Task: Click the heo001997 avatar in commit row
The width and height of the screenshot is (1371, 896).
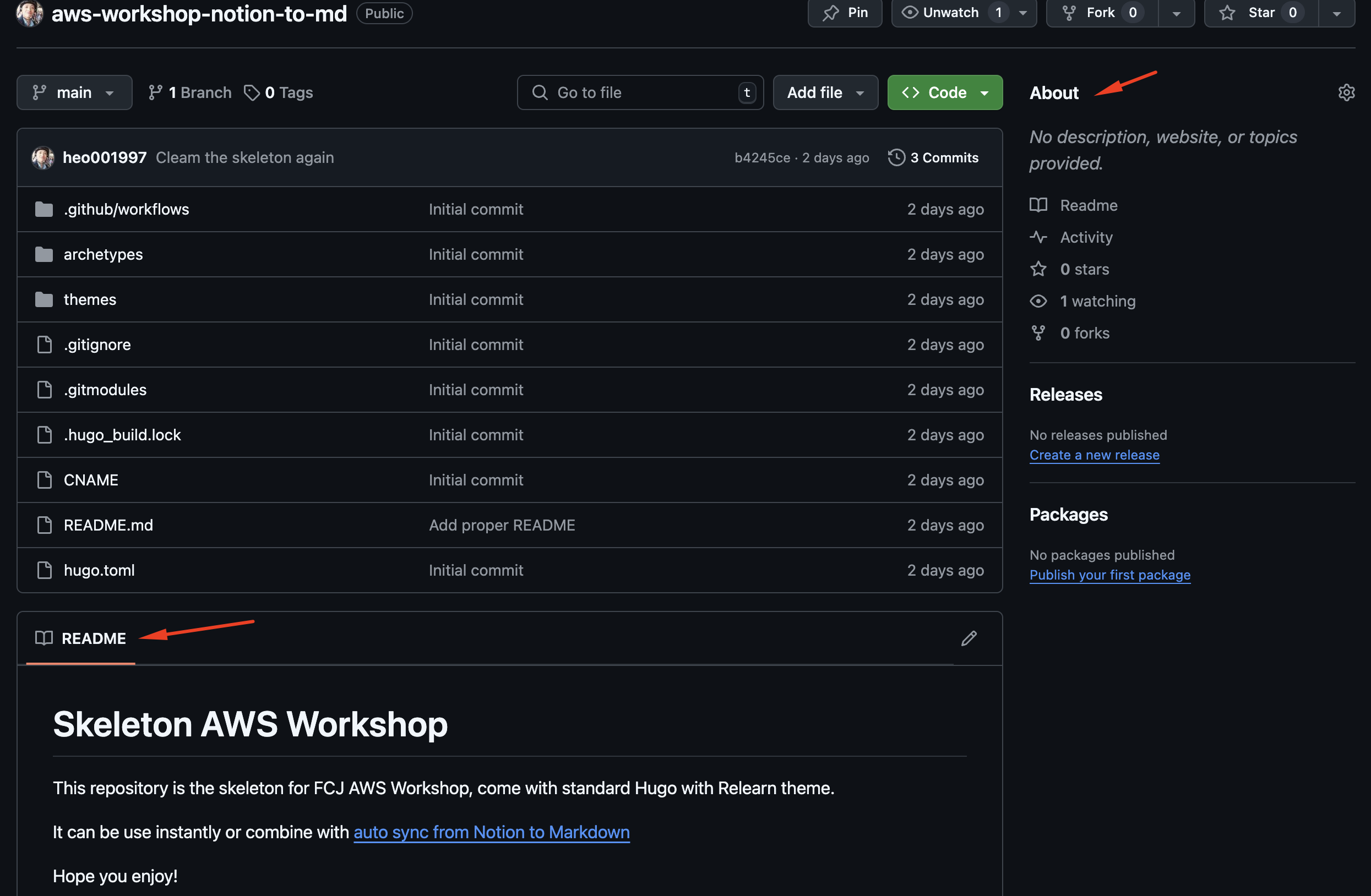Action: 42,157
